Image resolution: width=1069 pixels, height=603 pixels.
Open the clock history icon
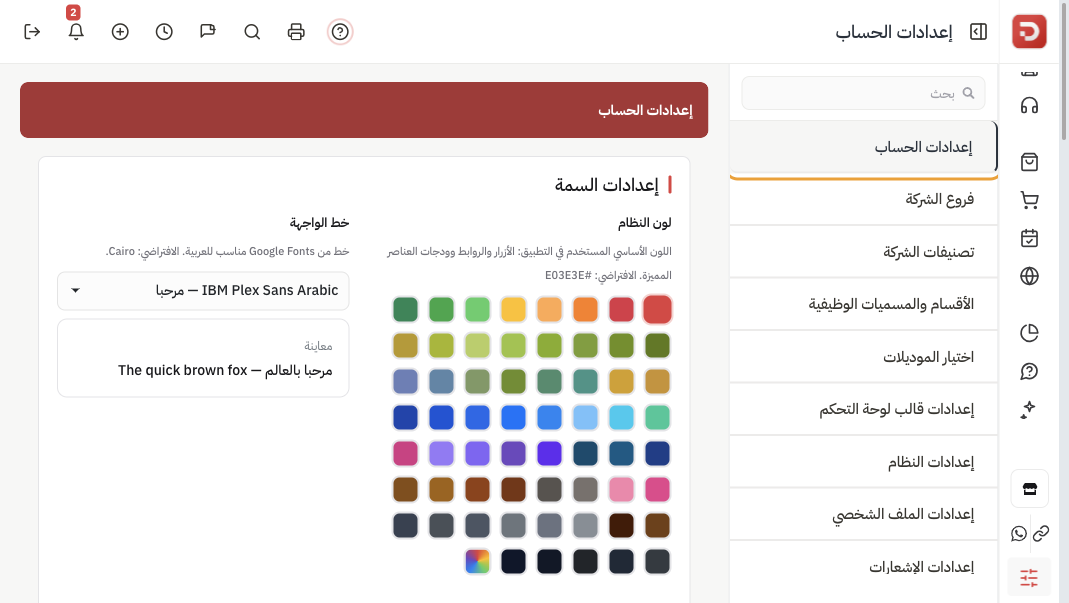(x=164, y=32)
